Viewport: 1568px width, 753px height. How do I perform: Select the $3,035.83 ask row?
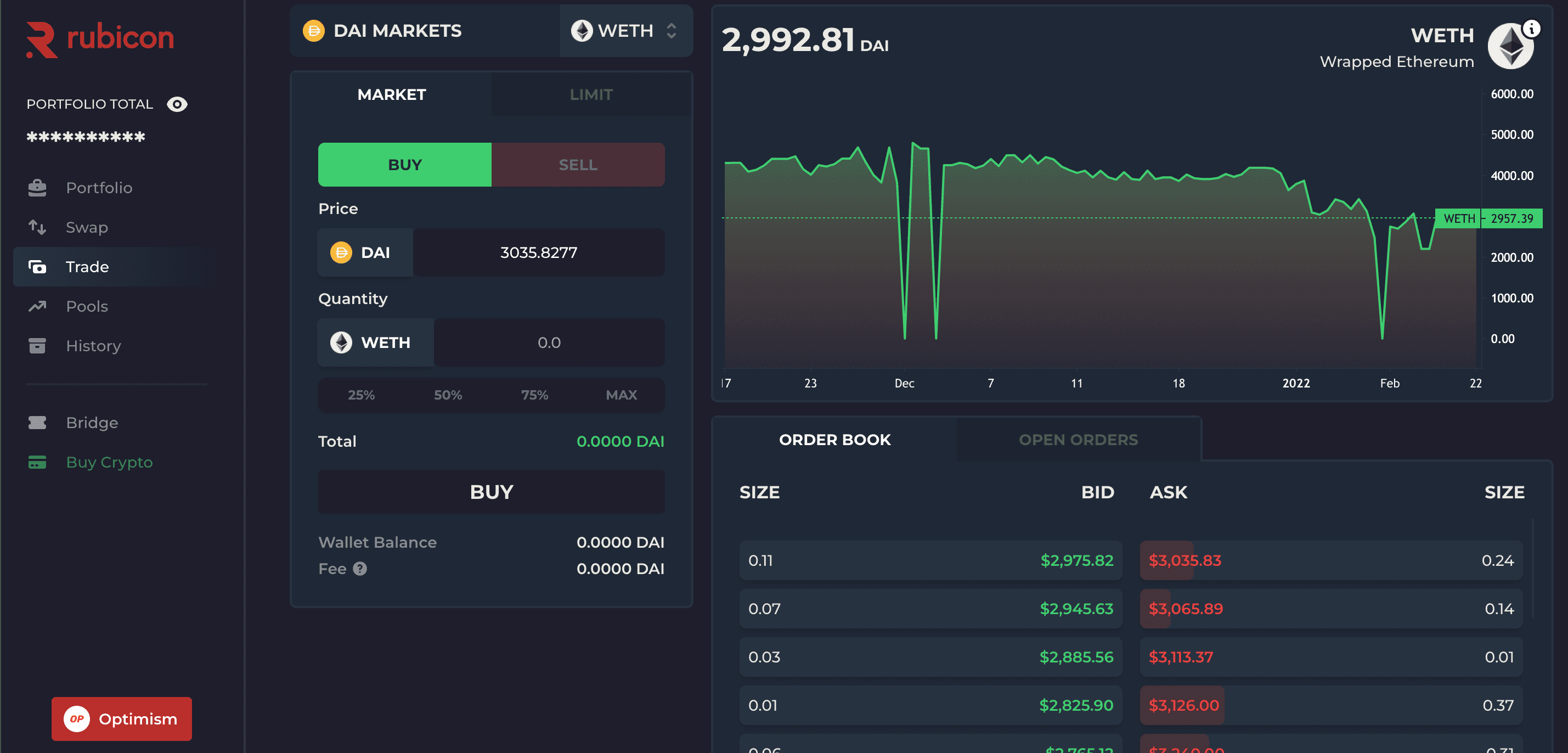[x=1331, y=560]
